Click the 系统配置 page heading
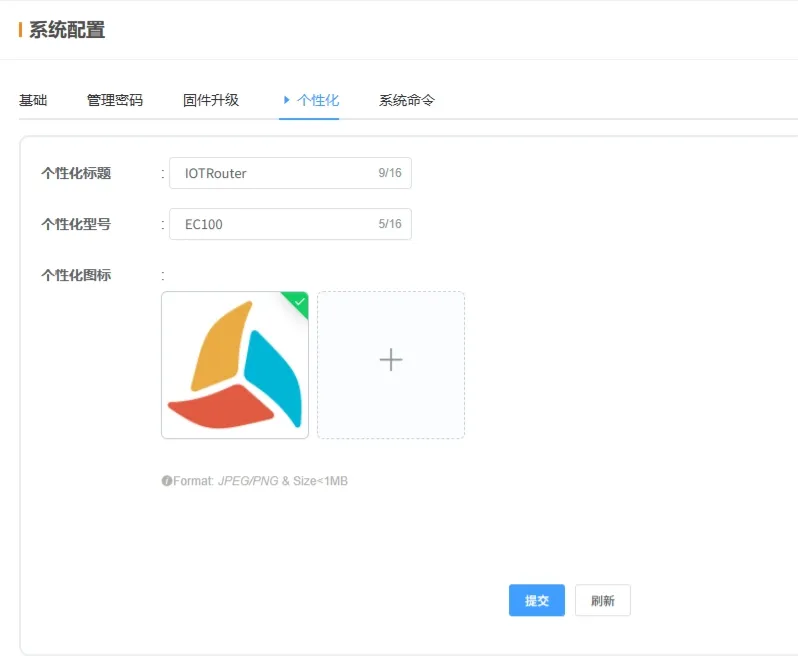Screen dimensions: 798x656 point(66,30)
